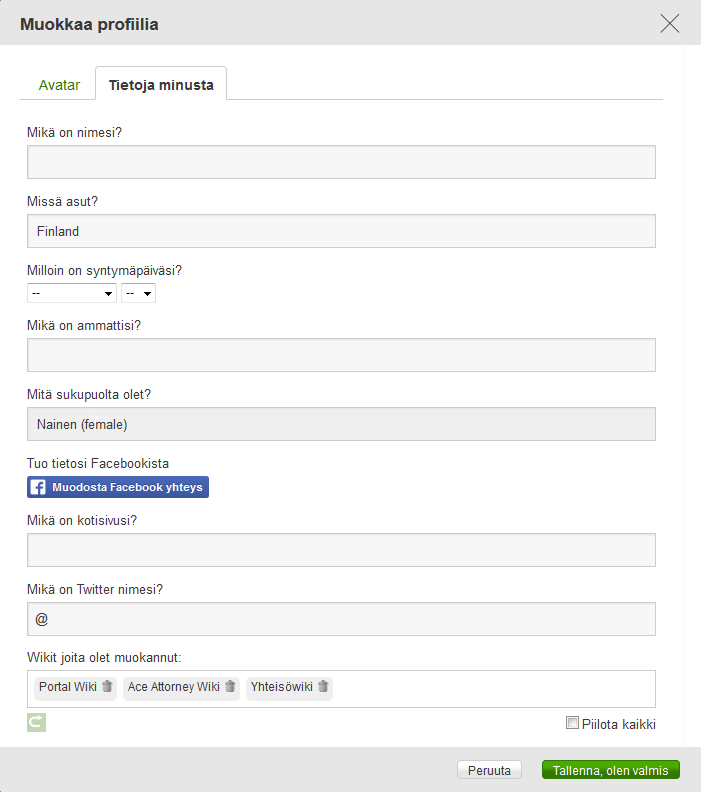Click the Missä asut field with Finland
The height and width of the screenshot is (792, 701).
tap(341, 231)
